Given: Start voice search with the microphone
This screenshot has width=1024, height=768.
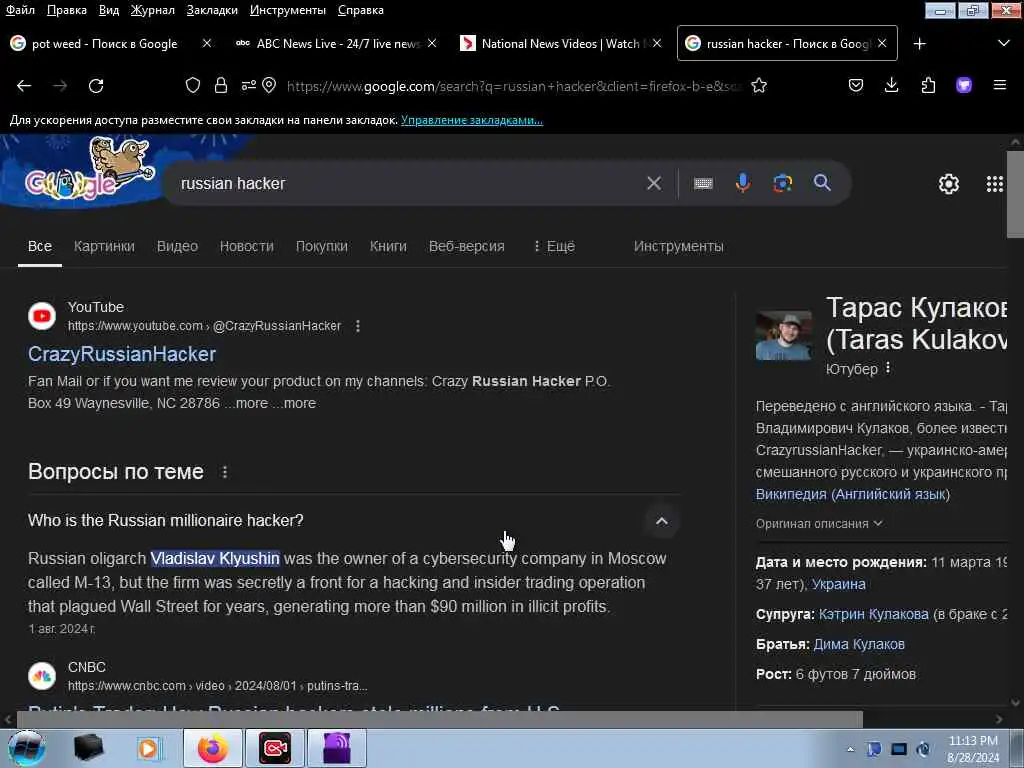Looking at the screenshot, I should point(743,184).
